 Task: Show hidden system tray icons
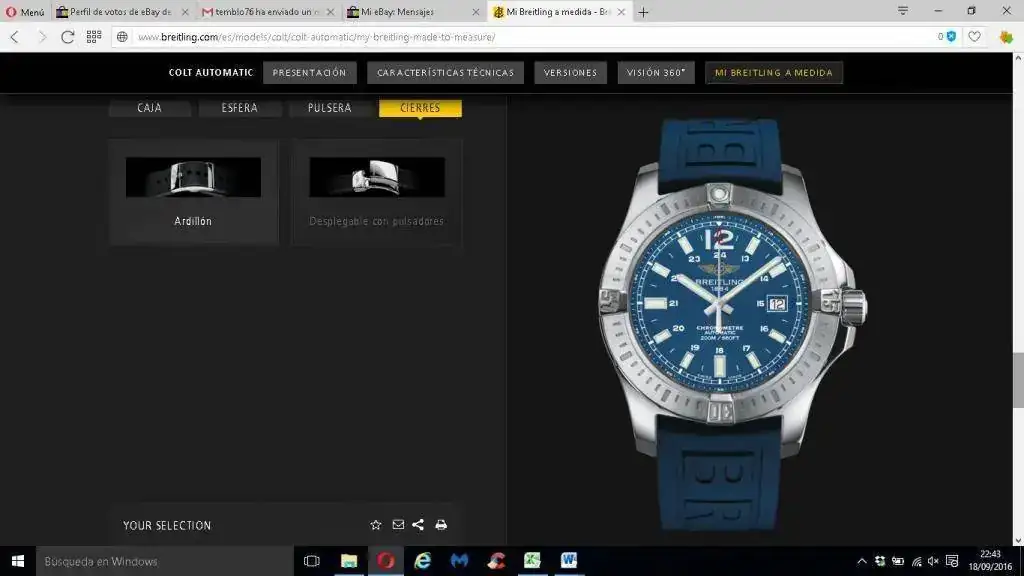pyautogui.click(x=862, y=561)
